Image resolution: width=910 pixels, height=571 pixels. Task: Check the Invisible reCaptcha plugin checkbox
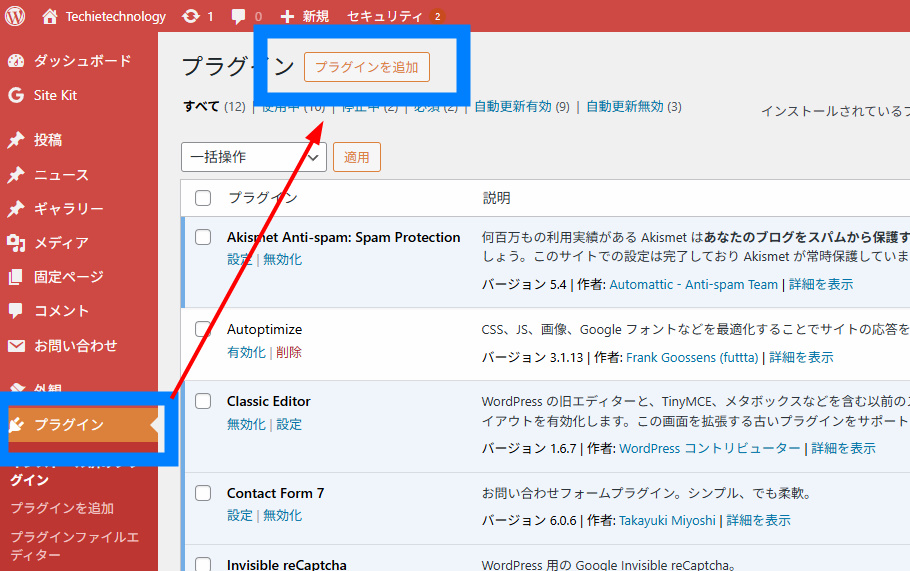203,564
